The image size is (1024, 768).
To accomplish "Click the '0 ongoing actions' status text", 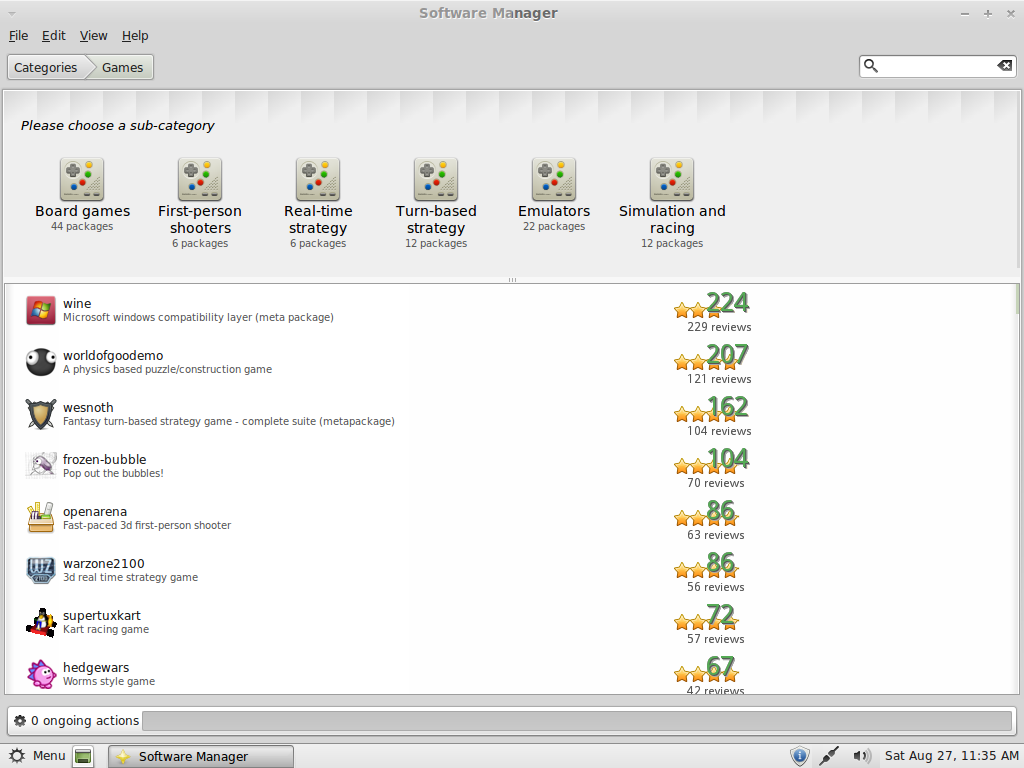I will 85,720.
